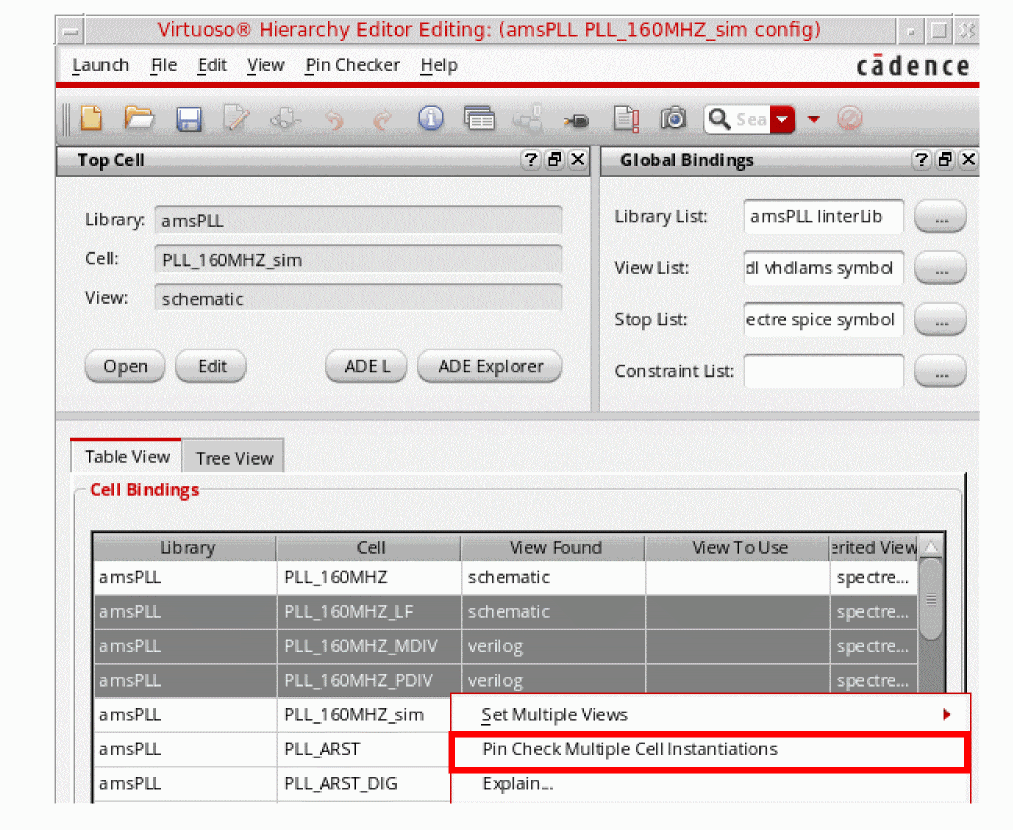Click the Global Bindings help question icon
The image size is (1013, 830).
[921, 160]
